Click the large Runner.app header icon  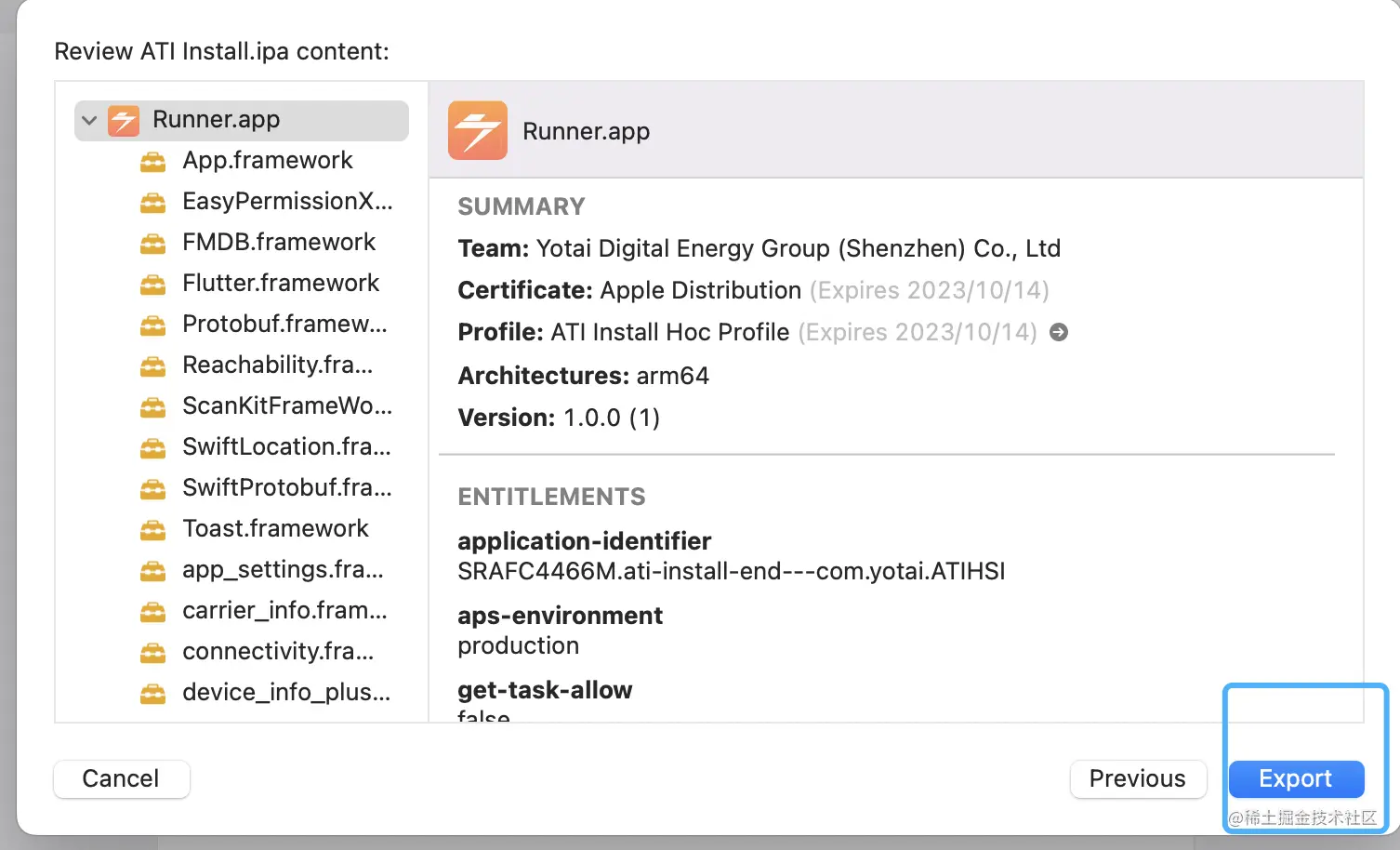click(x=478, y=131)
